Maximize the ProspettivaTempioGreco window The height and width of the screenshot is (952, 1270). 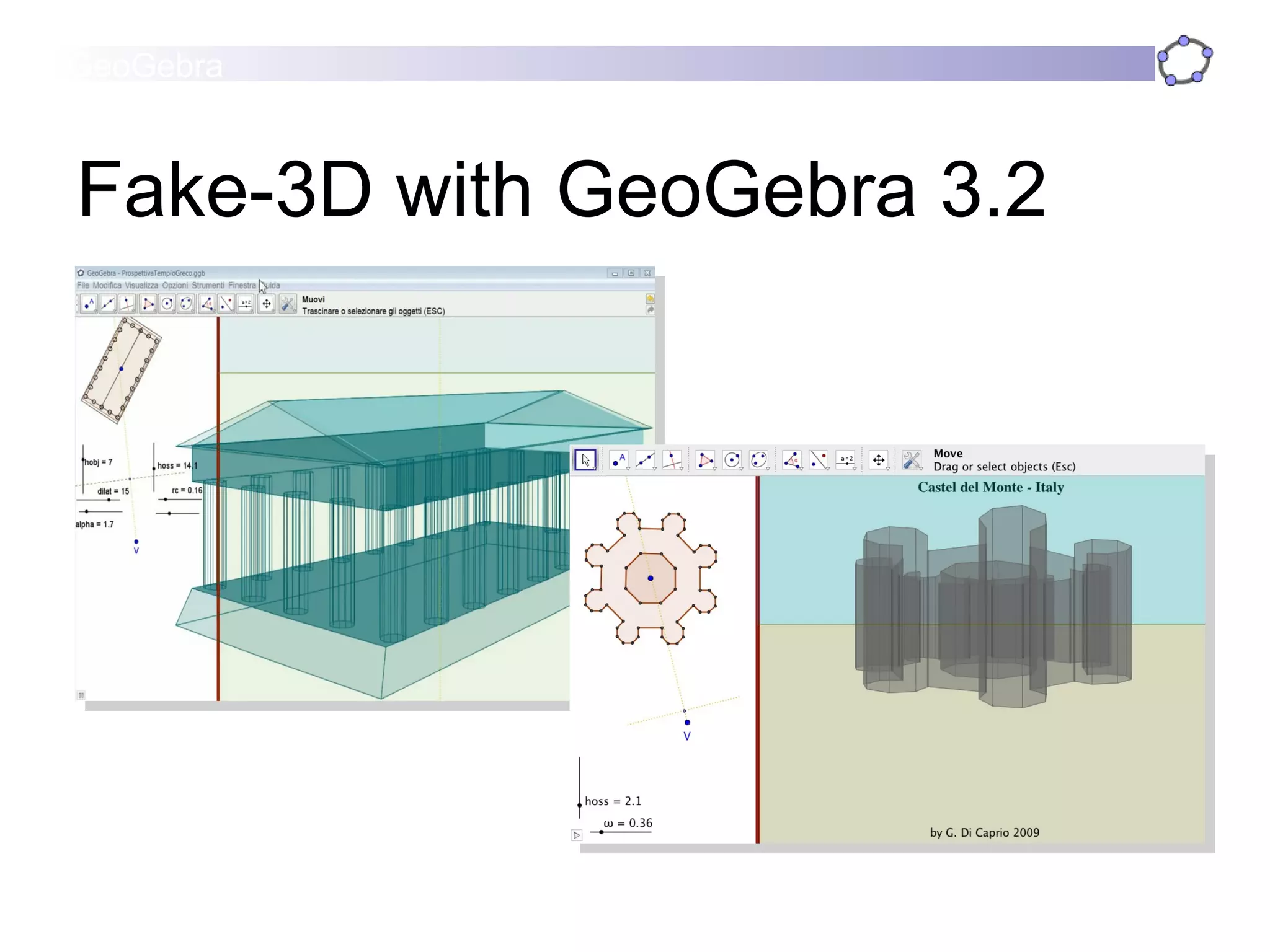click(631, 273)
